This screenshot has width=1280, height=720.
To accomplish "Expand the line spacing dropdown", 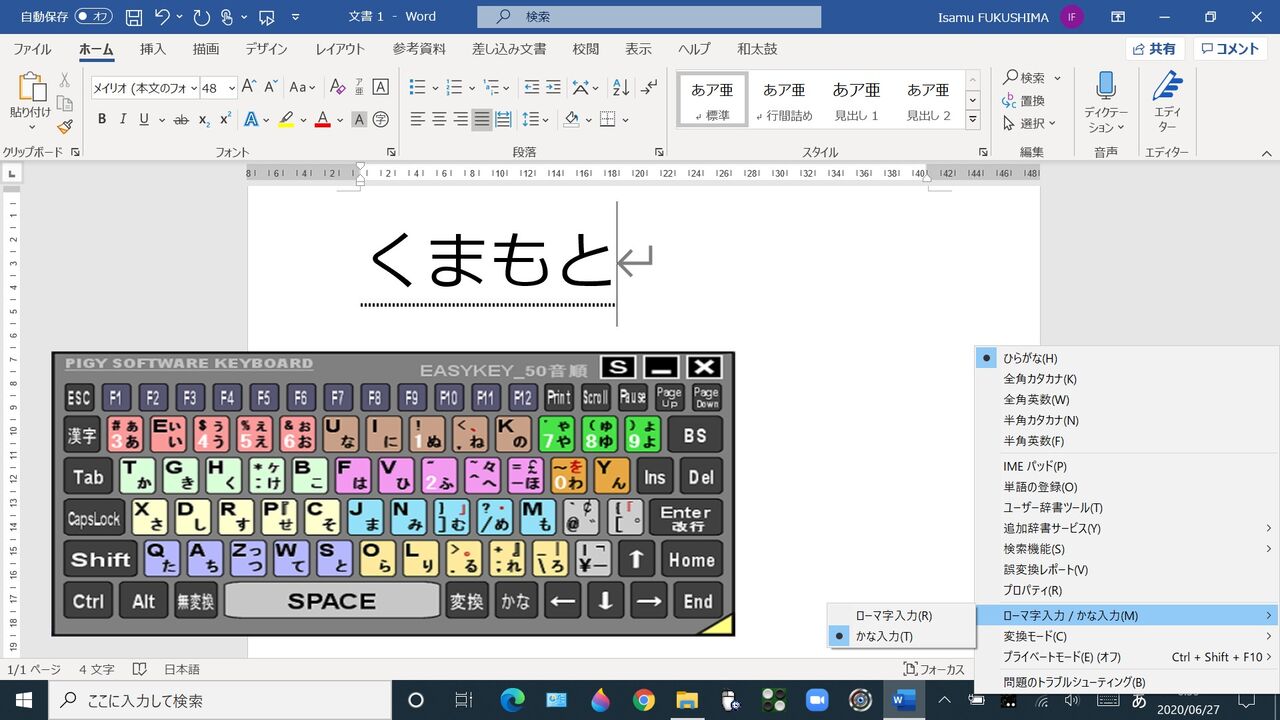I will pos(545,119).
